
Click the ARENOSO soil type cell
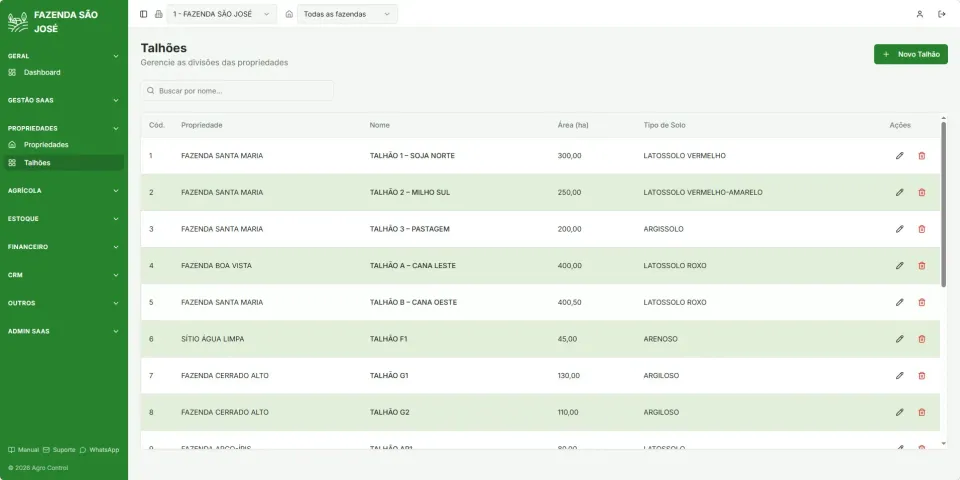pyautogui.click(x=661, y=339)
